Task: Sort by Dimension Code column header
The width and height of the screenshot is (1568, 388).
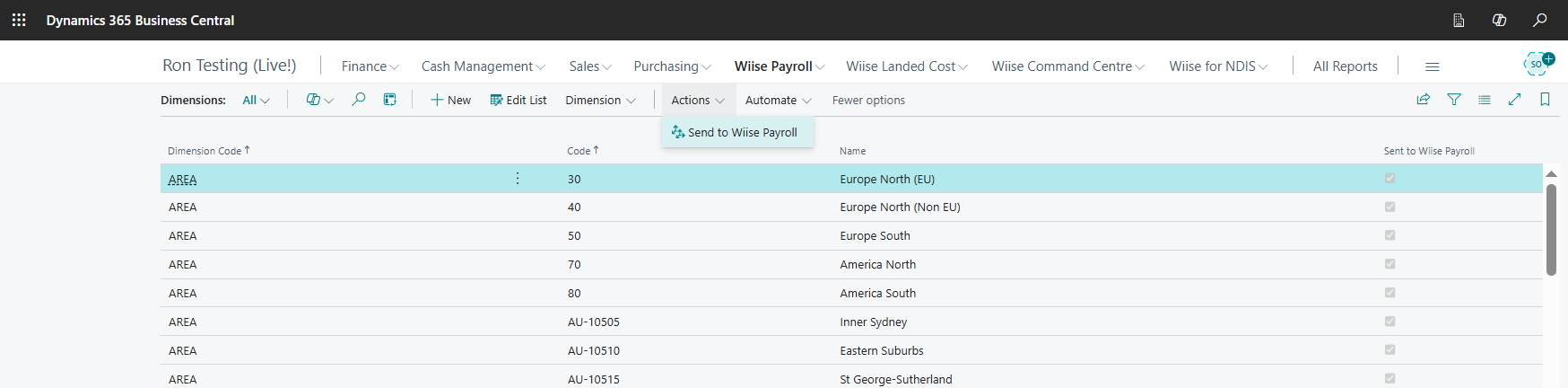Action: [x=208, y=151]
